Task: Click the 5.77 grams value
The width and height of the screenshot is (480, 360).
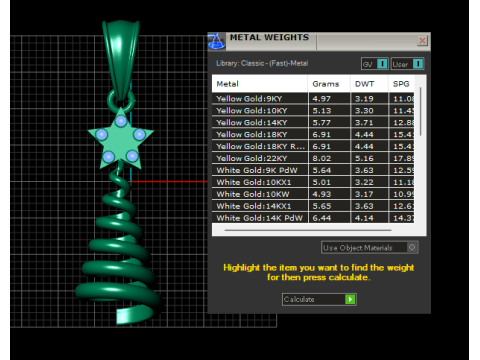Action: point(322,123)
